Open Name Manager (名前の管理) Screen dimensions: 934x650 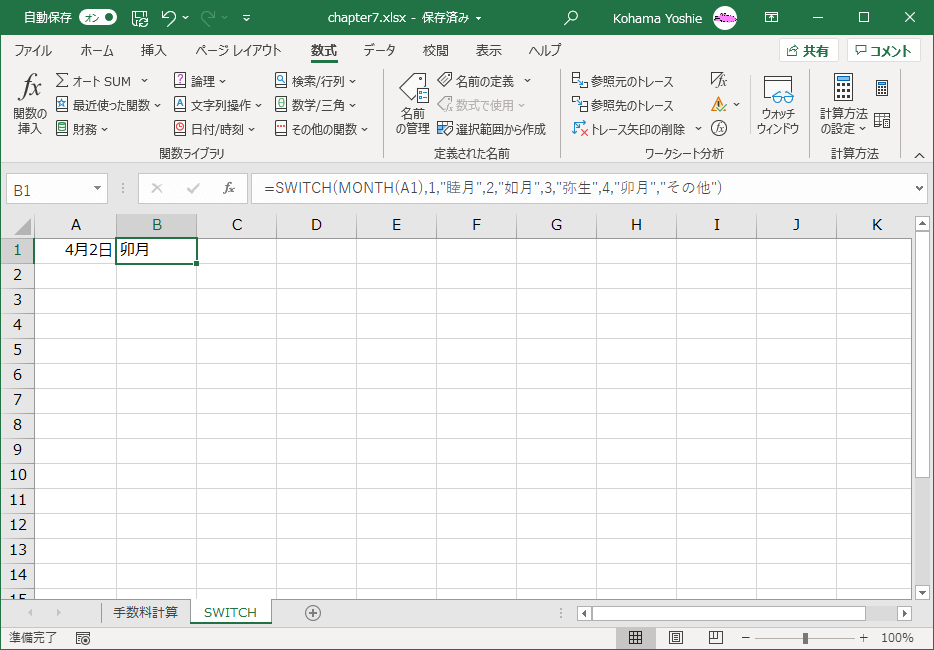[x=413, y=104]
